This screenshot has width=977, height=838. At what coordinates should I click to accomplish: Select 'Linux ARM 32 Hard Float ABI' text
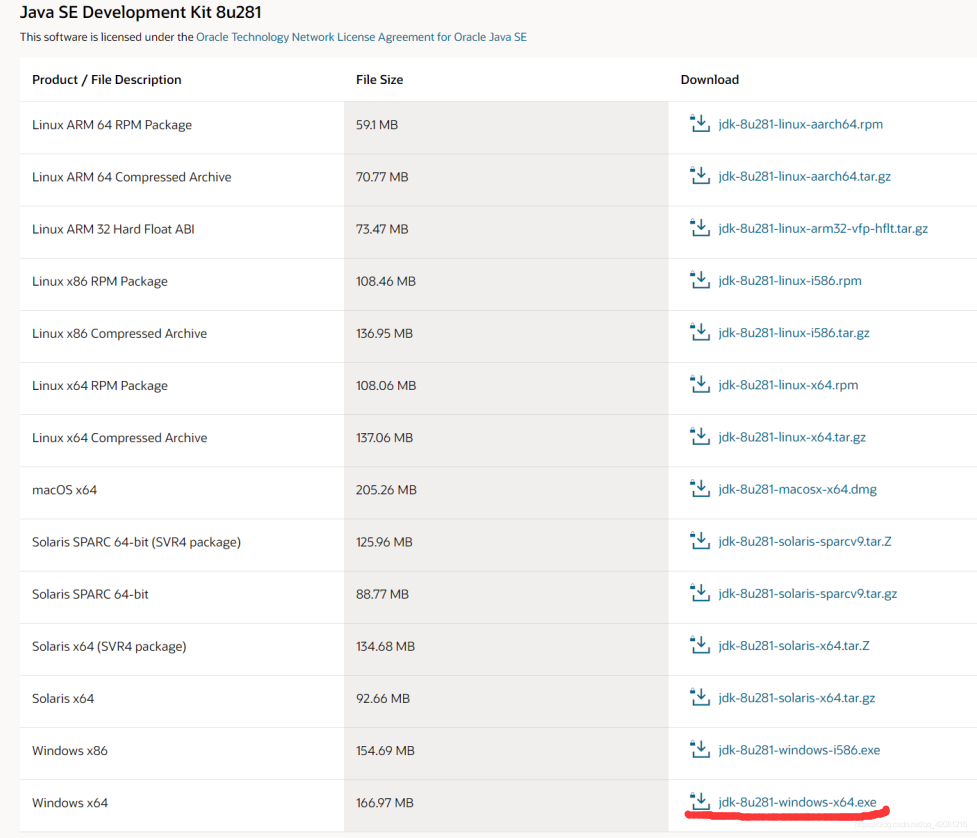coord(113,229)
